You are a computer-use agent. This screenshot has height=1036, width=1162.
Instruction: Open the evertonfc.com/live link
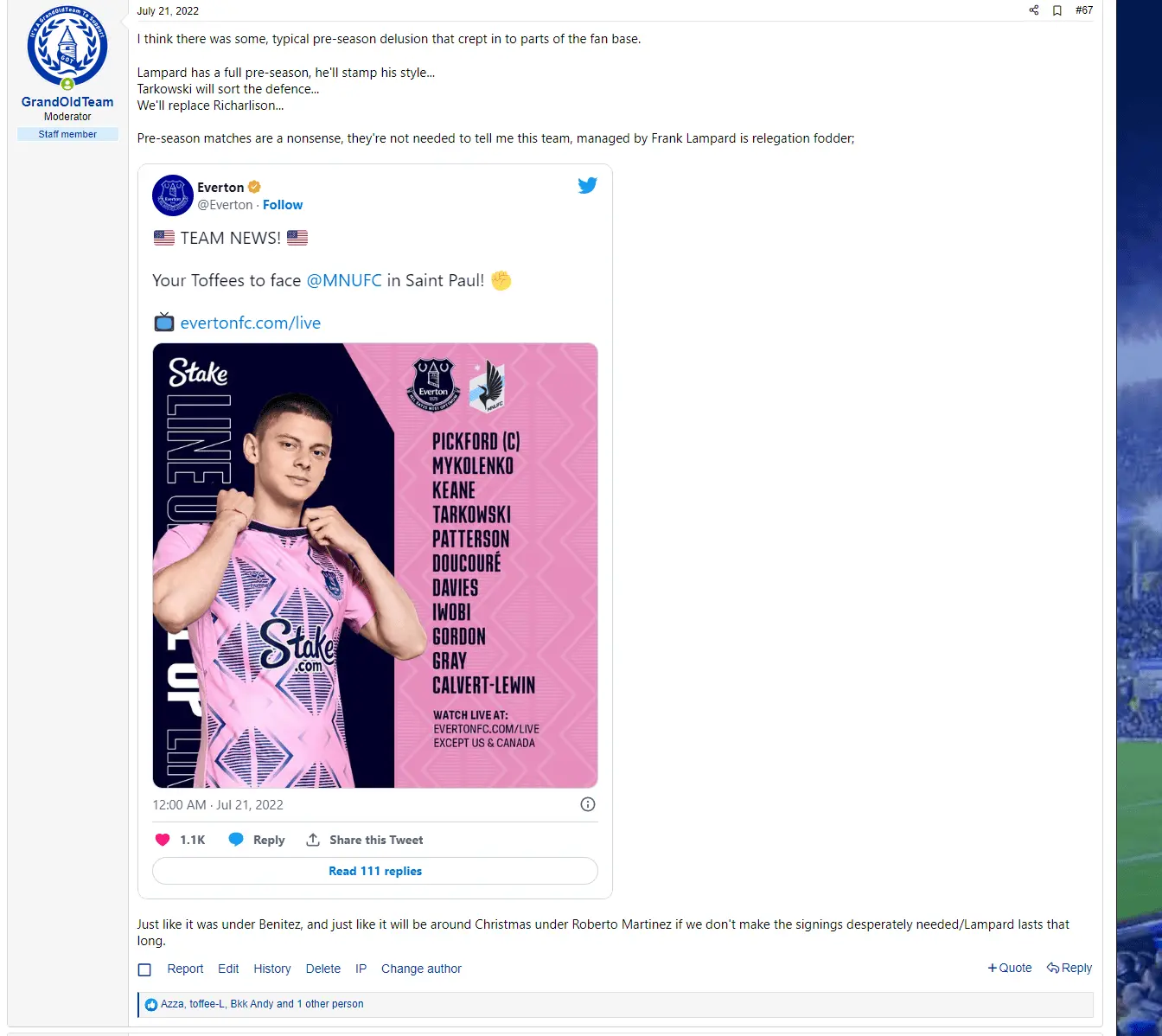pos(251,323)
